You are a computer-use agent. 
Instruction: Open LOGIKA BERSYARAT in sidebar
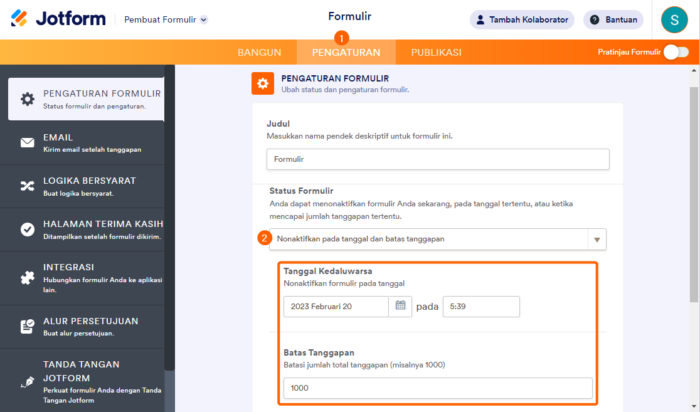pos(82,186)
